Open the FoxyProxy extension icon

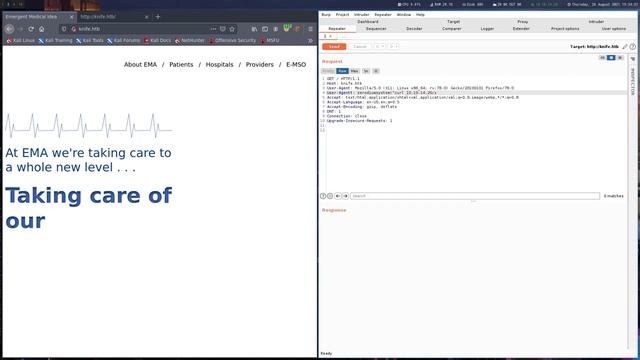point(298,29)
